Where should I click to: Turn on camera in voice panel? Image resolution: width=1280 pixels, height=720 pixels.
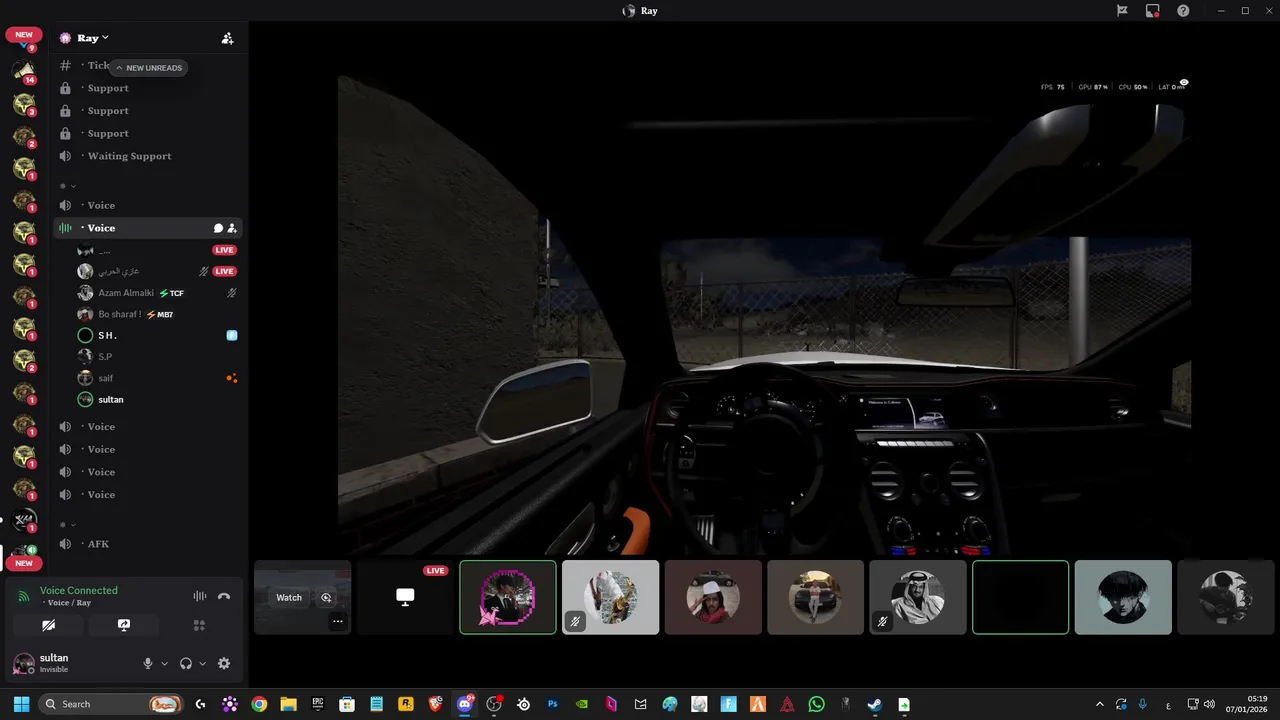click(x=48, y=625)
